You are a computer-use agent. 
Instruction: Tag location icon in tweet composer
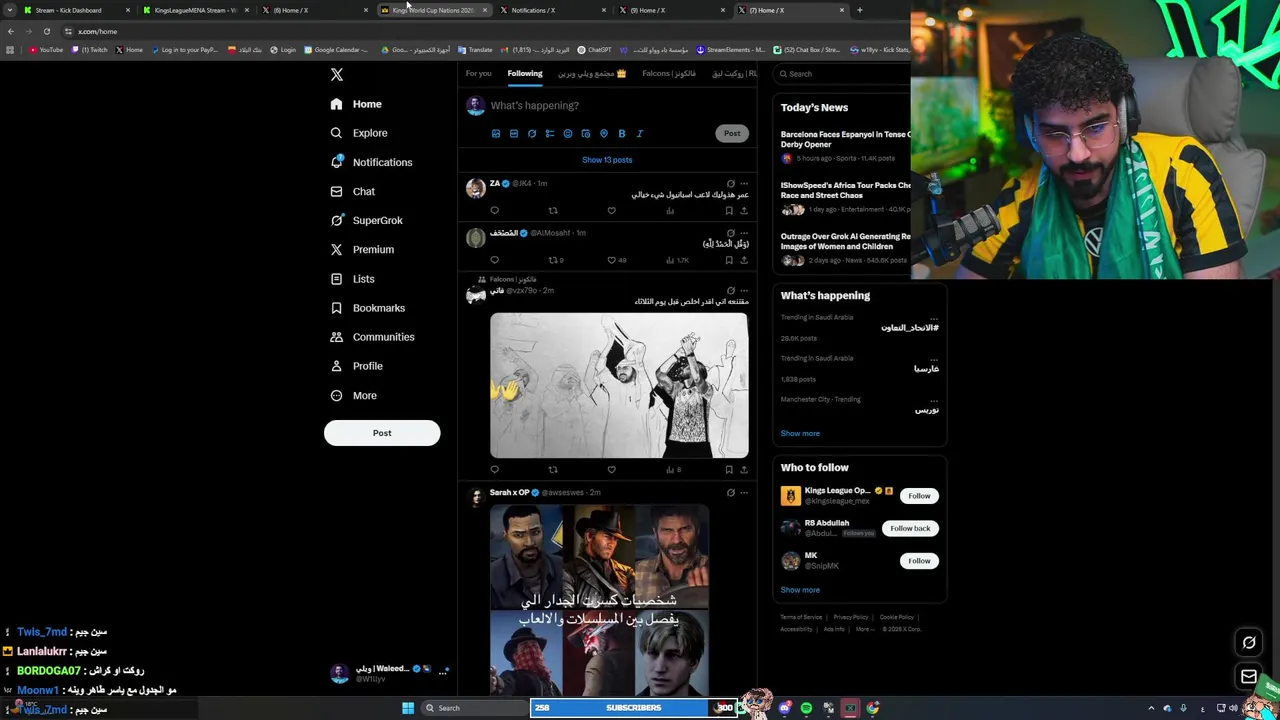tap(604, 133)
